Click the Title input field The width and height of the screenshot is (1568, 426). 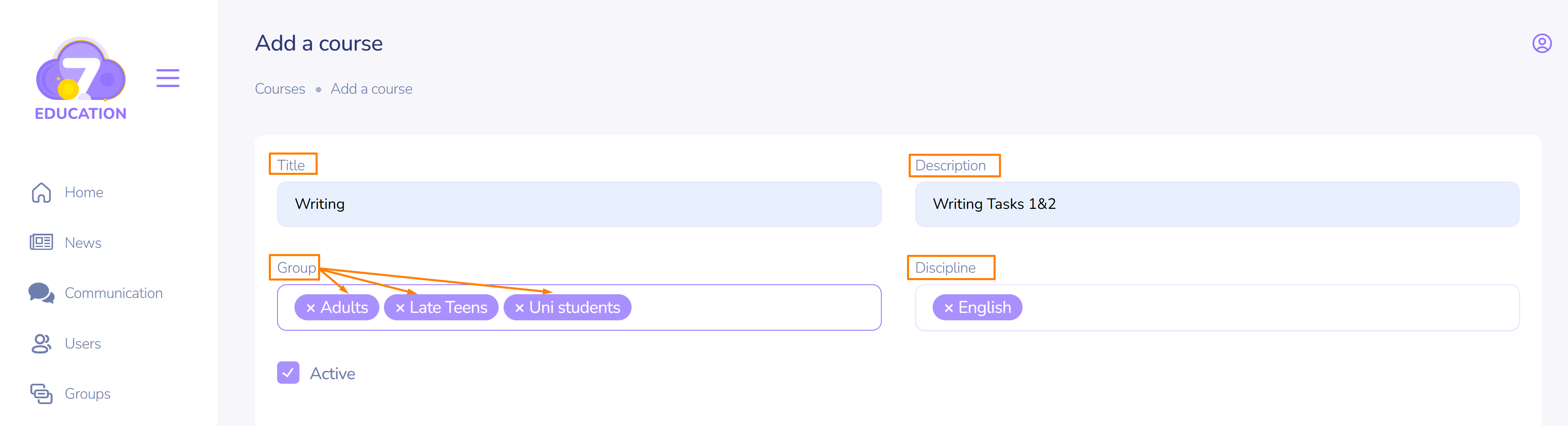pyautogui.click(x=578, y=204)
